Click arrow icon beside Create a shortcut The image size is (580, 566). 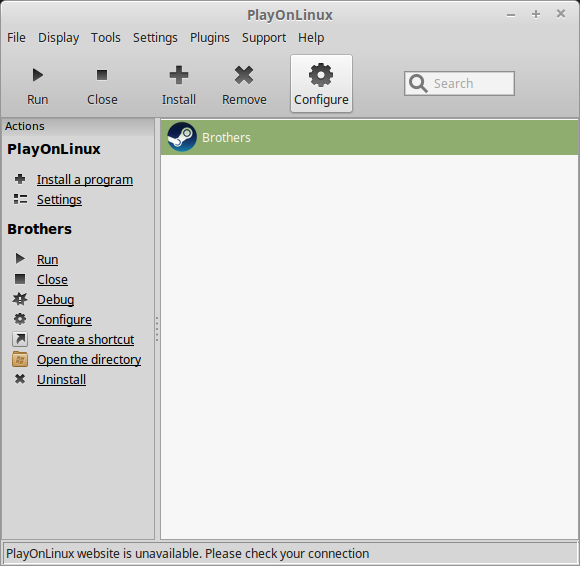(x=20, y=339)
